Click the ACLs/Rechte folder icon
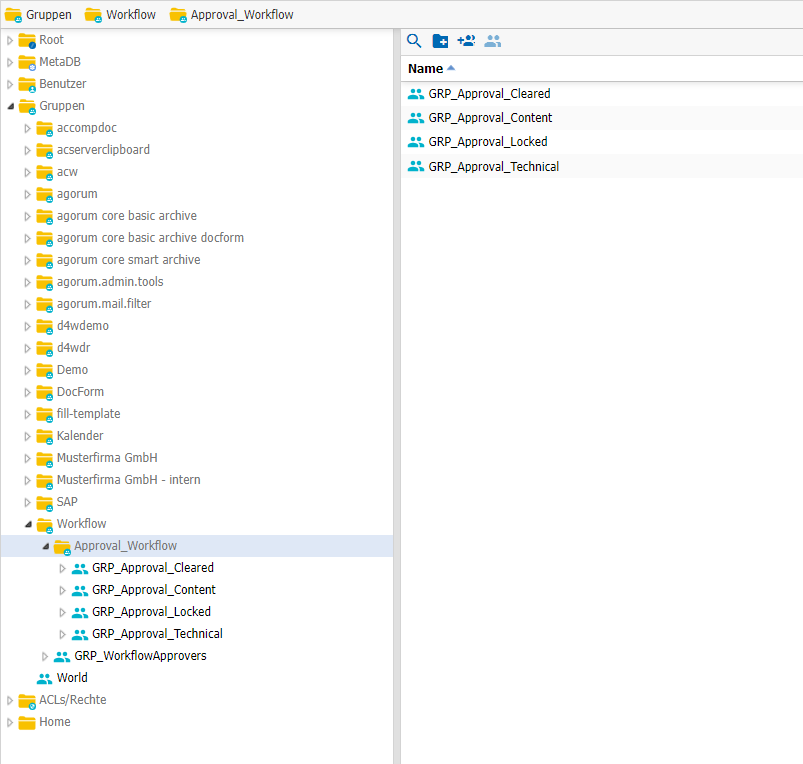The height and width of the screenshot is (764, 803). click(27, 701)
